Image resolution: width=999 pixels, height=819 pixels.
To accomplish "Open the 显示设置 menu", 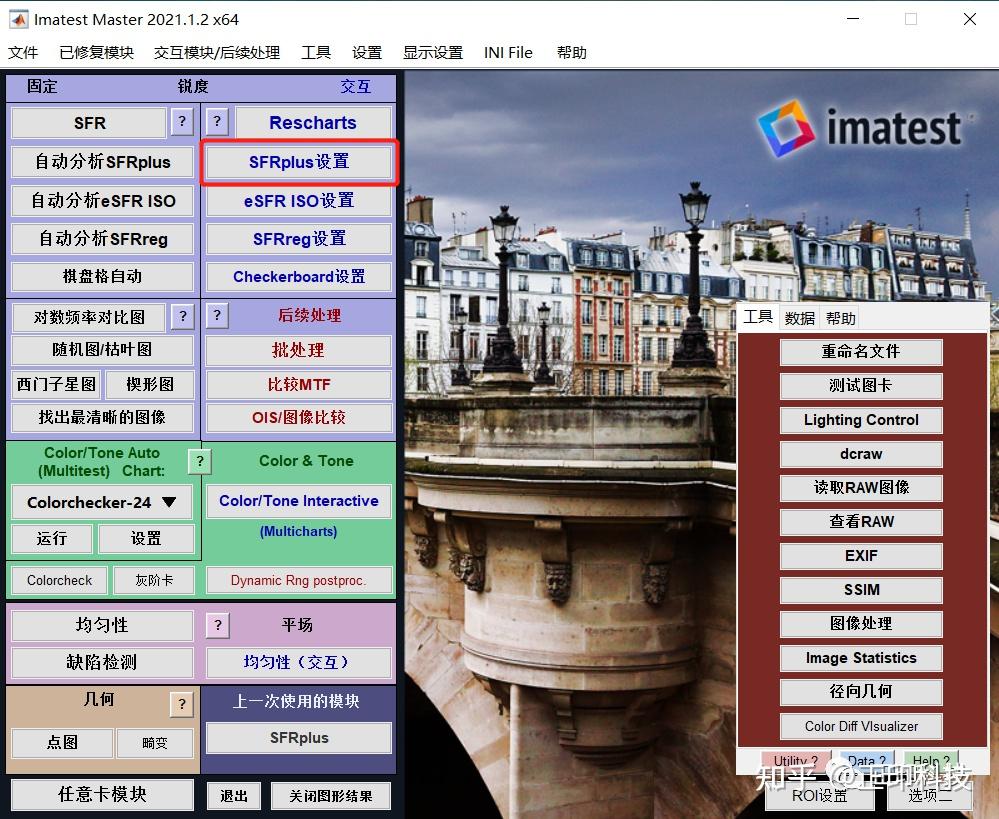I will point(433,52).
